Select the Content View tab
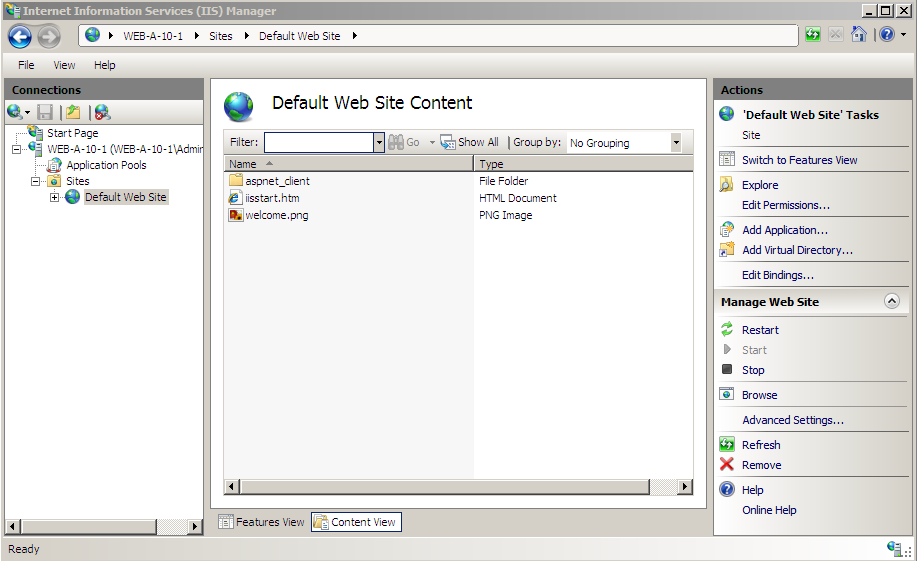The height and width of the screenshot is (561, 917). 356,522
